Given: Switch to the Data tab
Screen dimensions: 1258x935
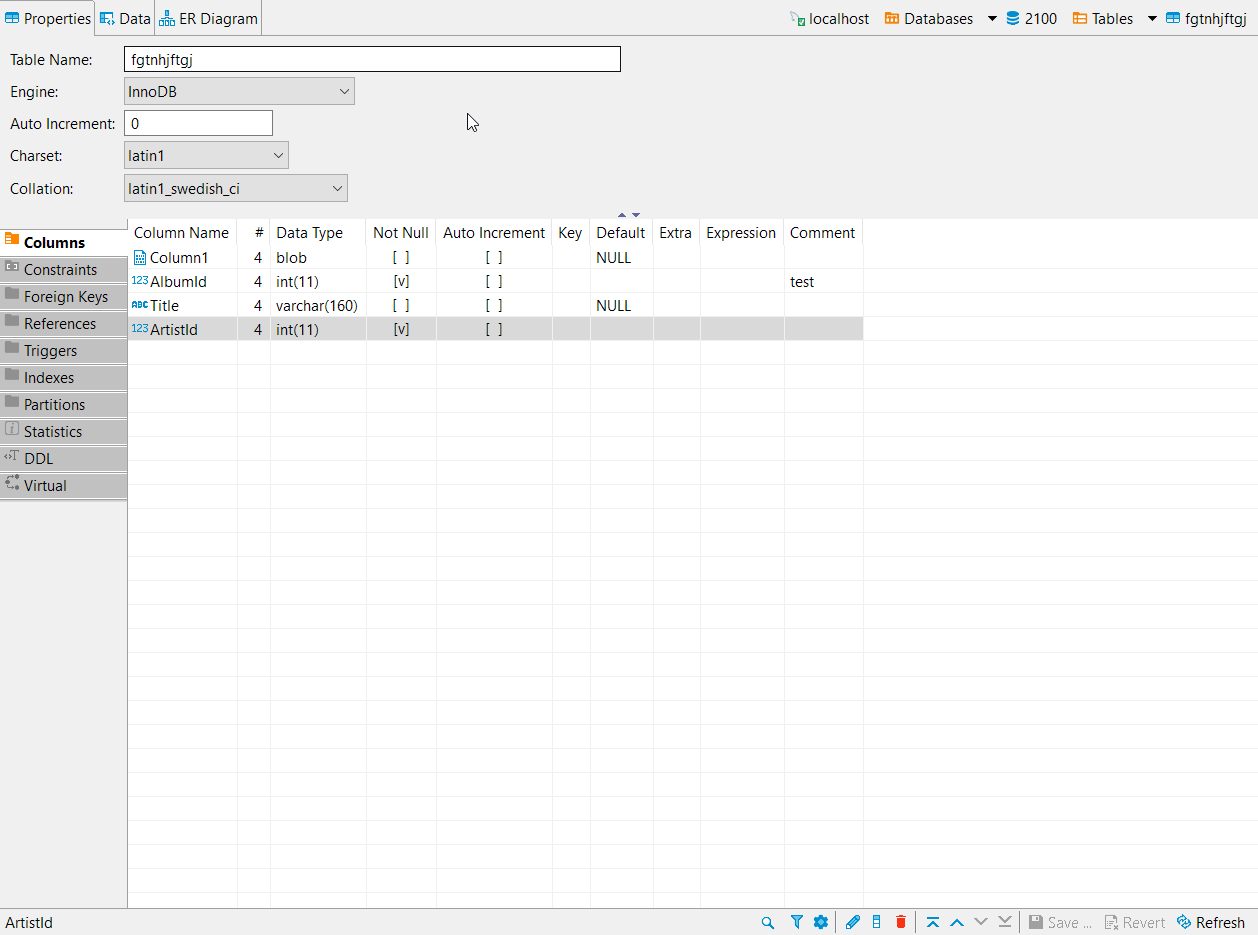Looking at the screenshot, I should click(x=124, y=17).
